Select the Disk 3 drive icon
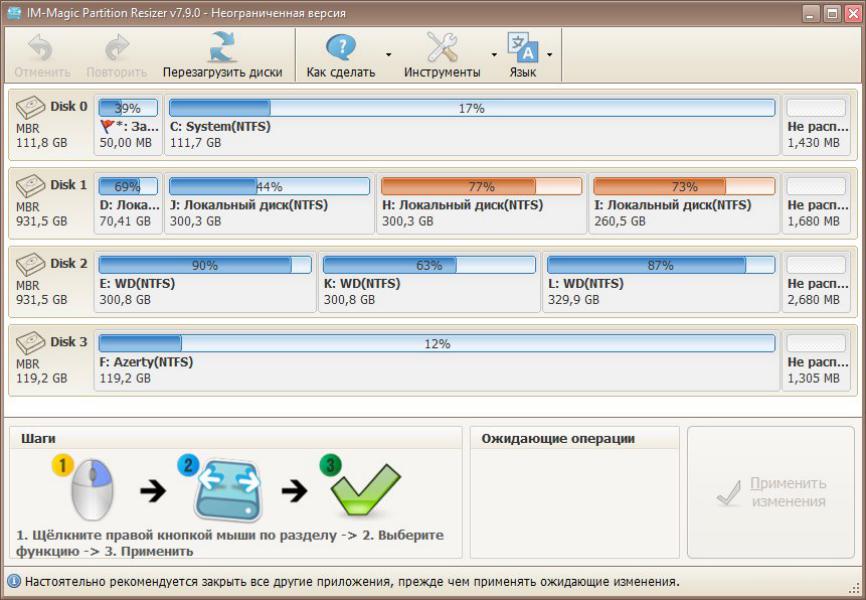 click(x=32, y=342)
